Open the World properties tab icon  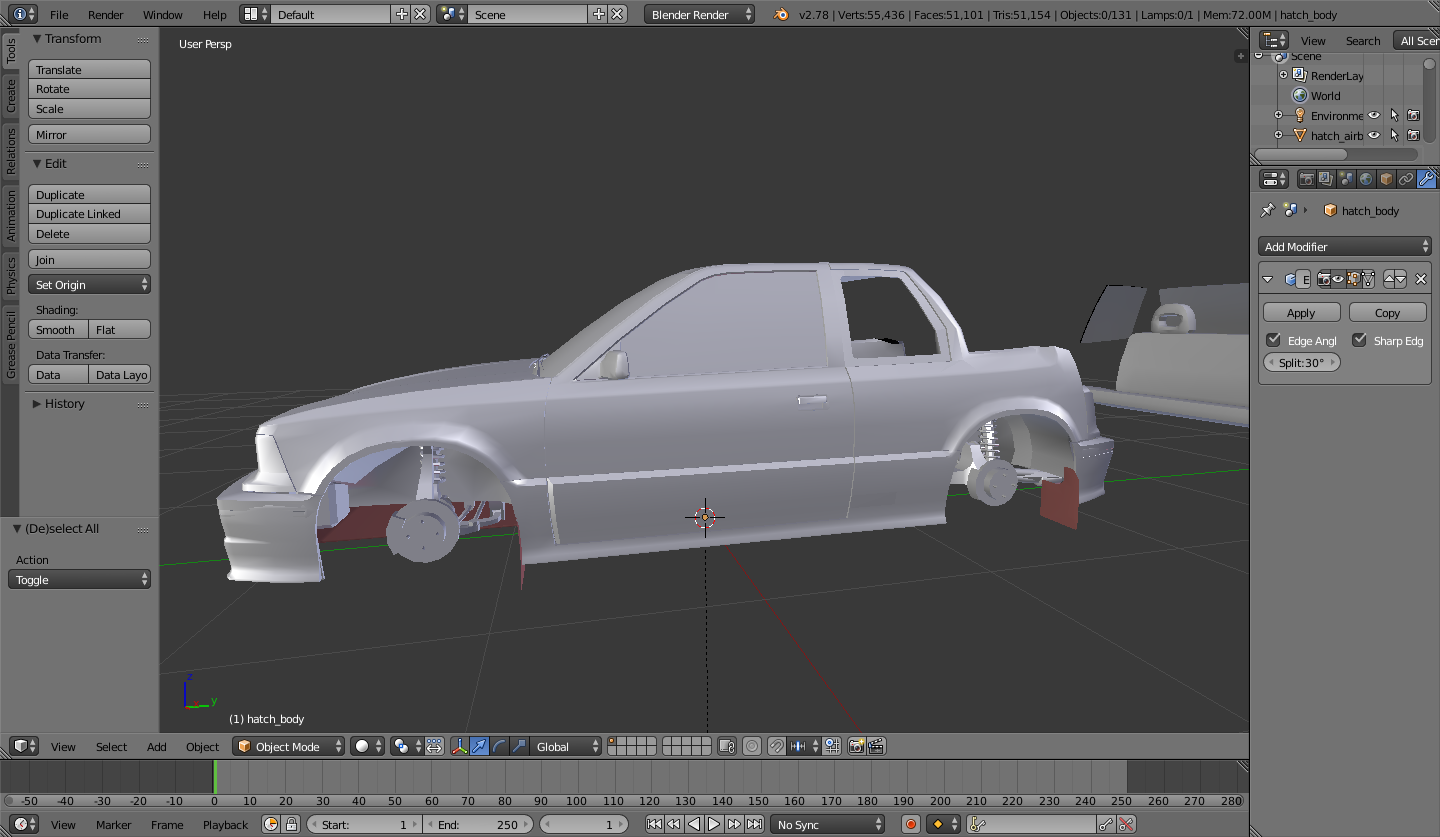click(1366, 179)
